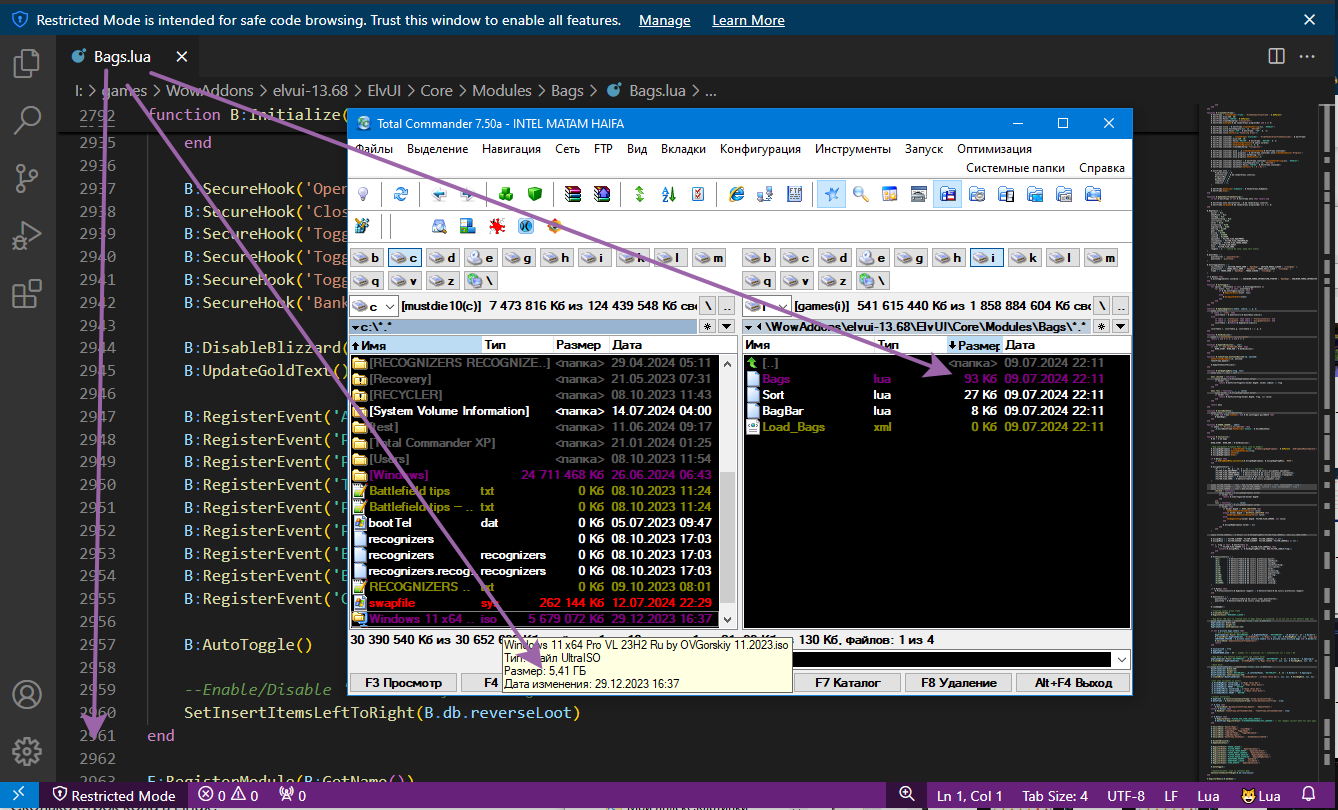Open the notifications bell in status bar
The width and height of the screenshot is (1338, 810).
1308,795
